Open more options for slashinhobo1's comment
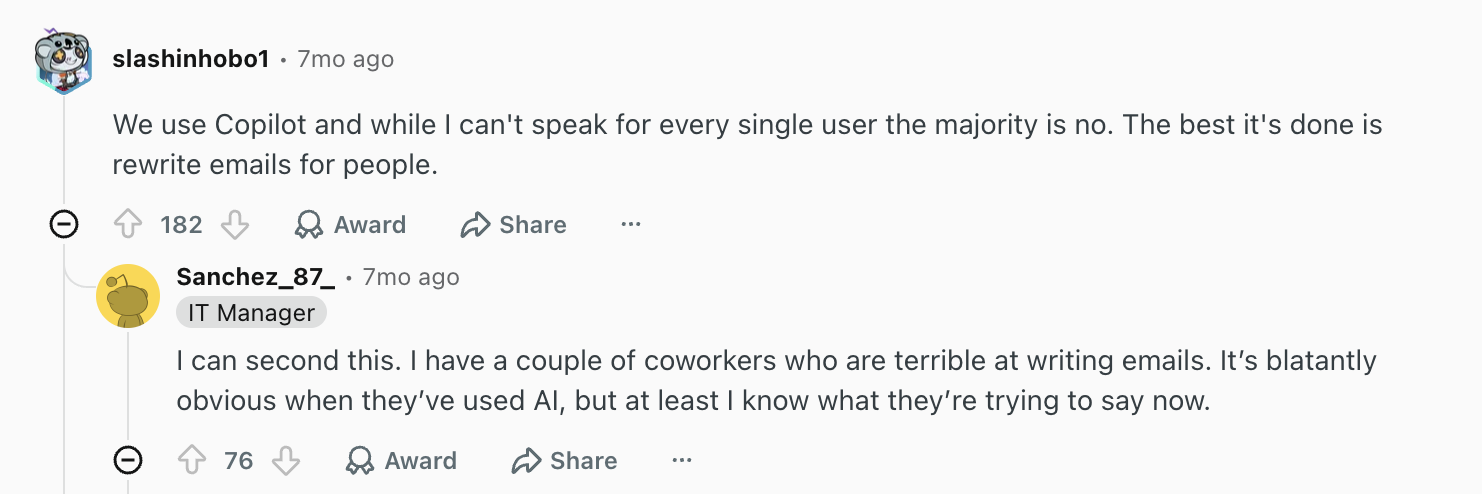 point(630,225)
